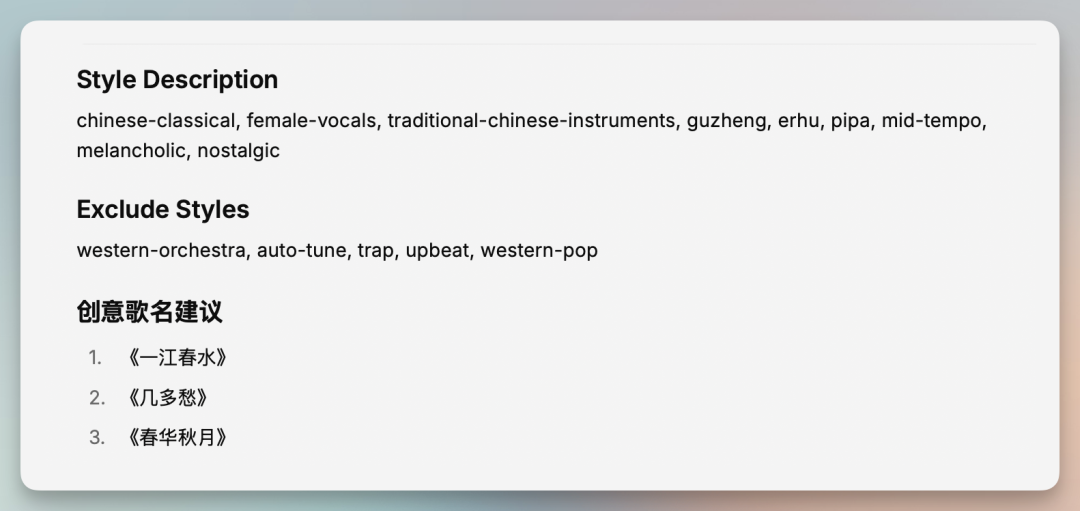Click the term western-orchestra in exclude list
This screenshot has width=1080, height=511.
(160, 251)
